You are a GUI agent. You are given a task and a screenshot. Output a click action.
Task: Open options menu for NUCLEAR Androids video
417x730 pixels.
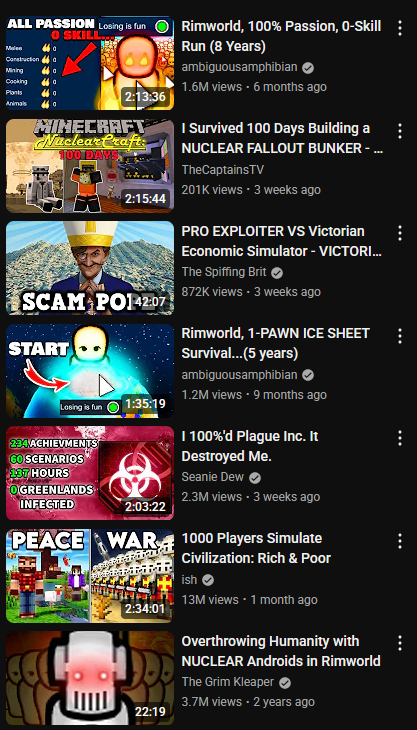400,643
